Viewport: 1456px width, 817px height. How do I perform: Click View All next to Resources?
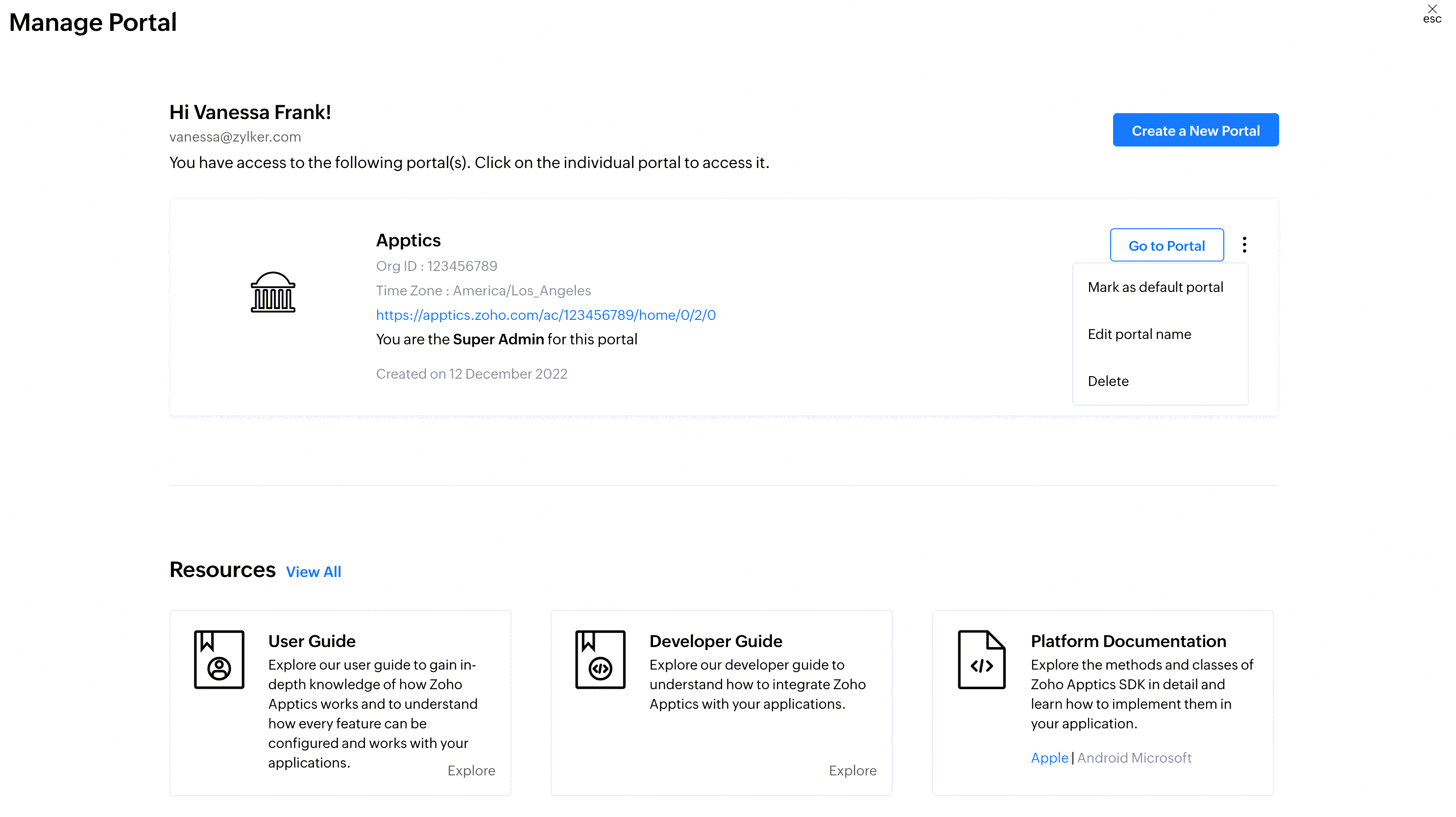(313, 572)
